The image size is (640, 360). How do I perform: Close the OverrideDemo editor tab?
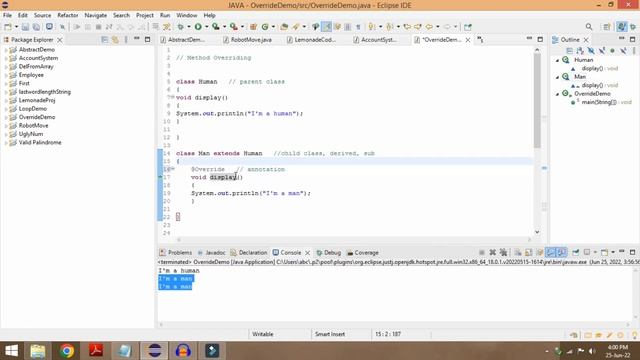point(468,40)
